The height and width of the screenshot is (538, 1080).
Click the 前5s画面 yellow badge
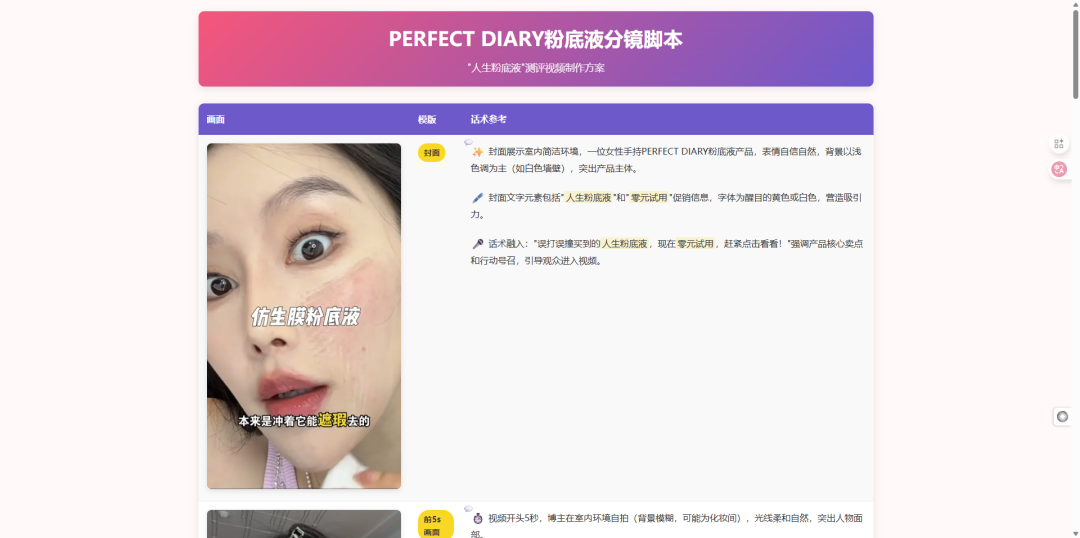(435, 525)
